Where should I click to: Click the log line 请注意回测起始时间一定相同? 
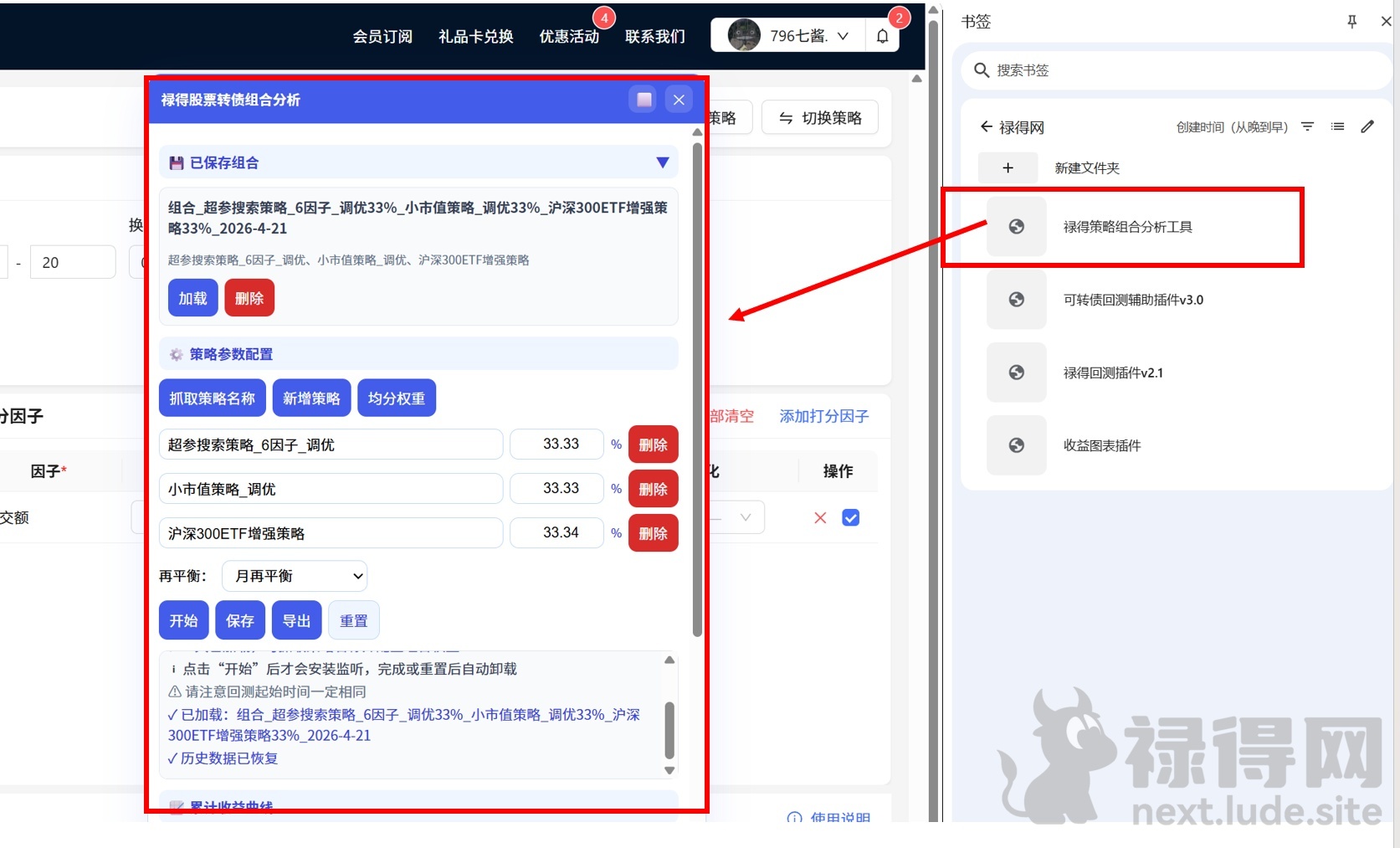click(x=268, y=692)
